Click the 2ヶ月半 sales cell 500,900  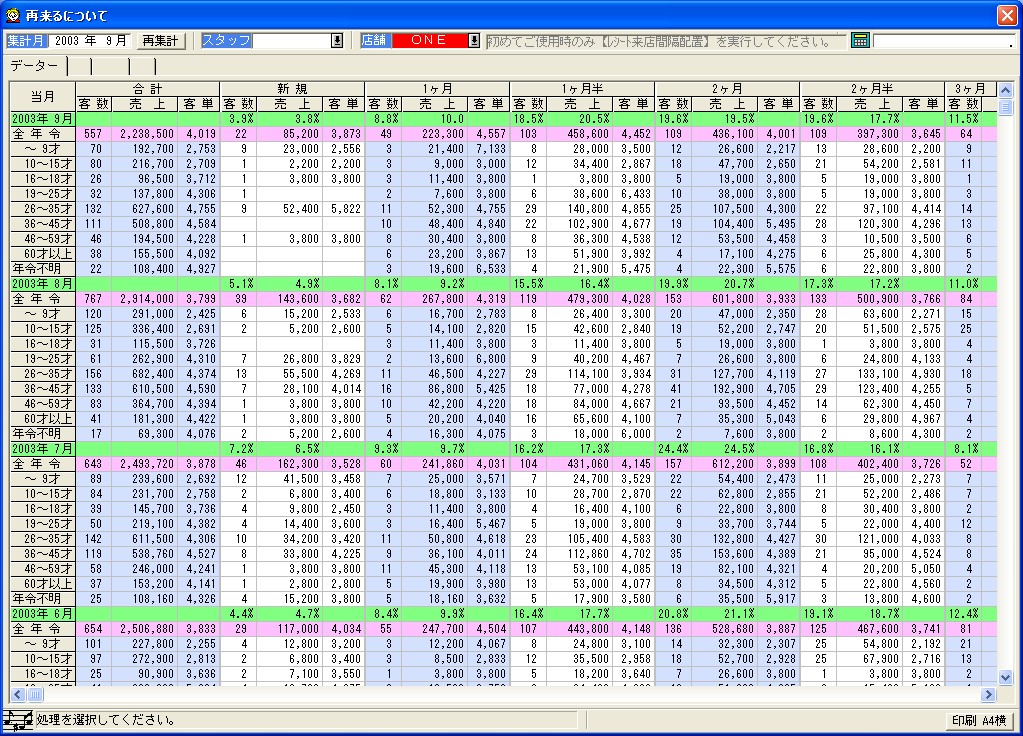(x=869, y=299)
